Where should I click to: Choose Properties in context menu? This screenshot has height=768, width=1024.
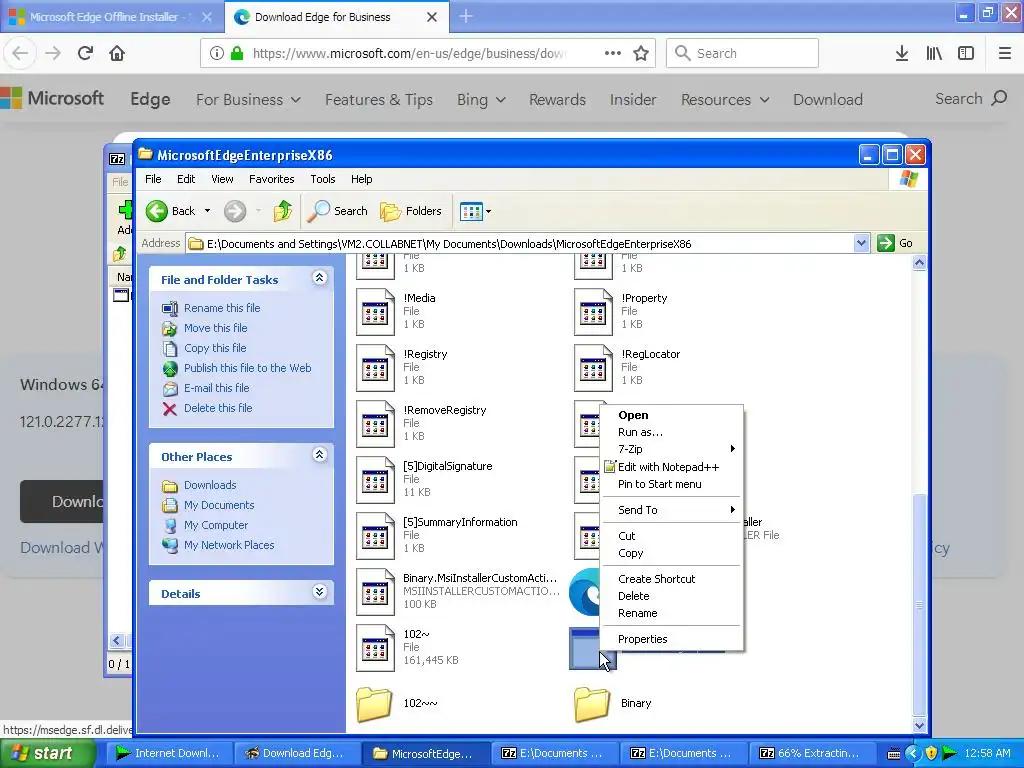point(671,639)
